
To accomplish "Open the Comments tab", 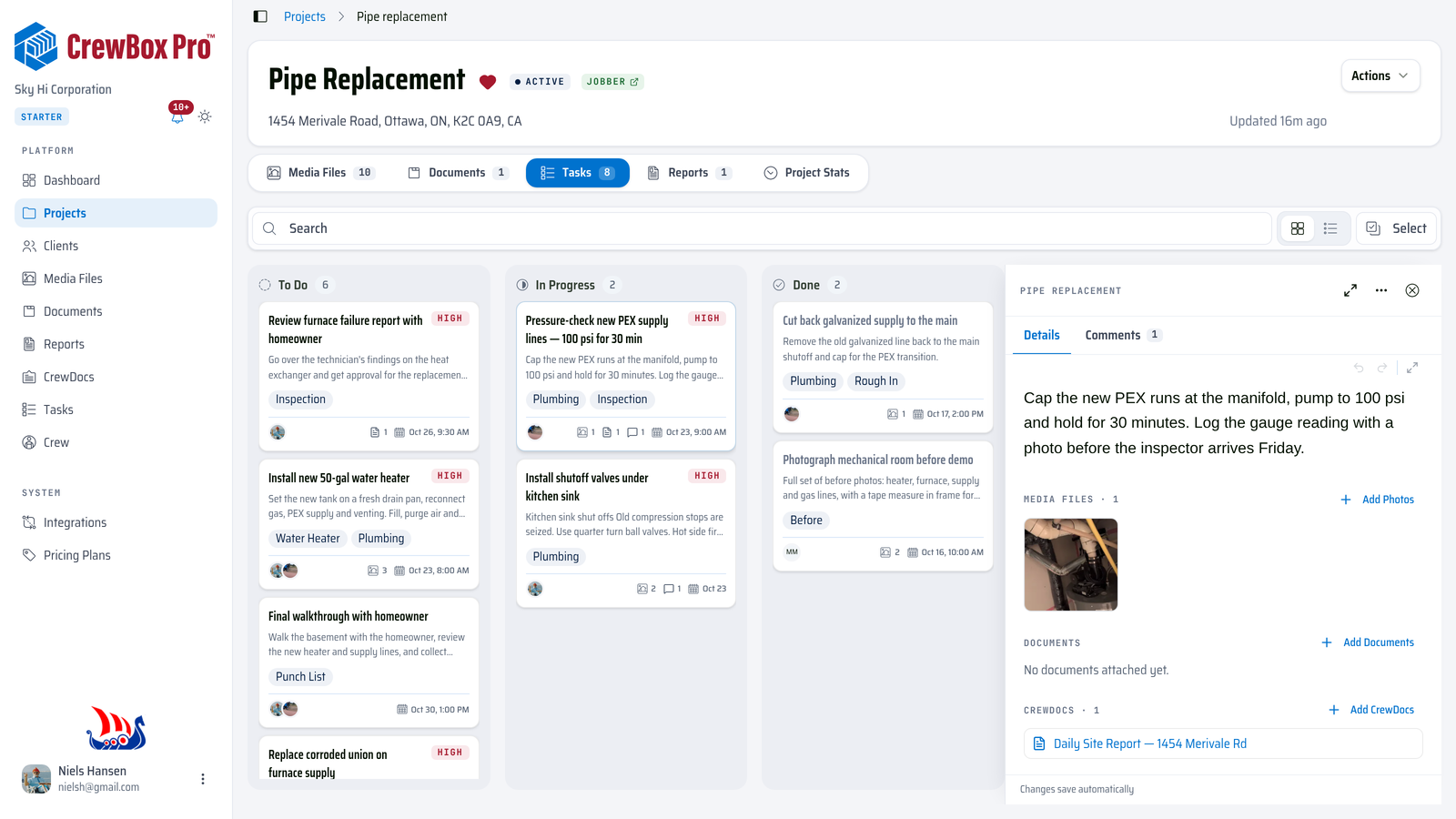I will pos(1122,335).
